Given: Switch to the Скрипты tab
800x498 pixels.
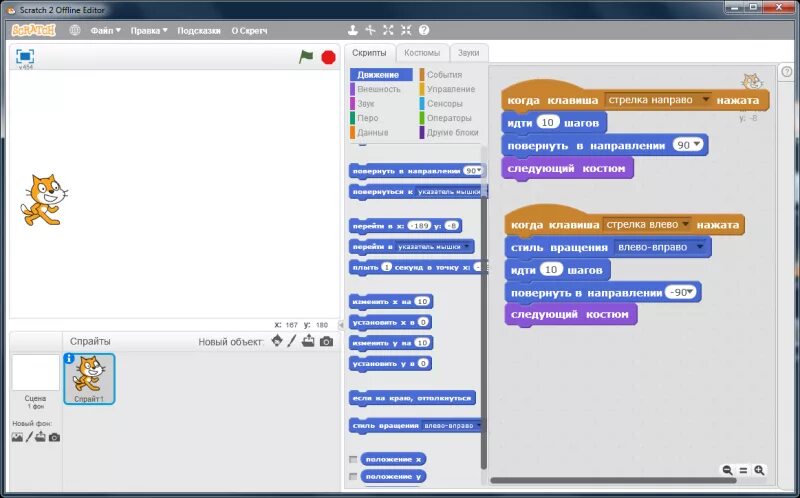Looking at the screenshot, I should coord(369,53).
